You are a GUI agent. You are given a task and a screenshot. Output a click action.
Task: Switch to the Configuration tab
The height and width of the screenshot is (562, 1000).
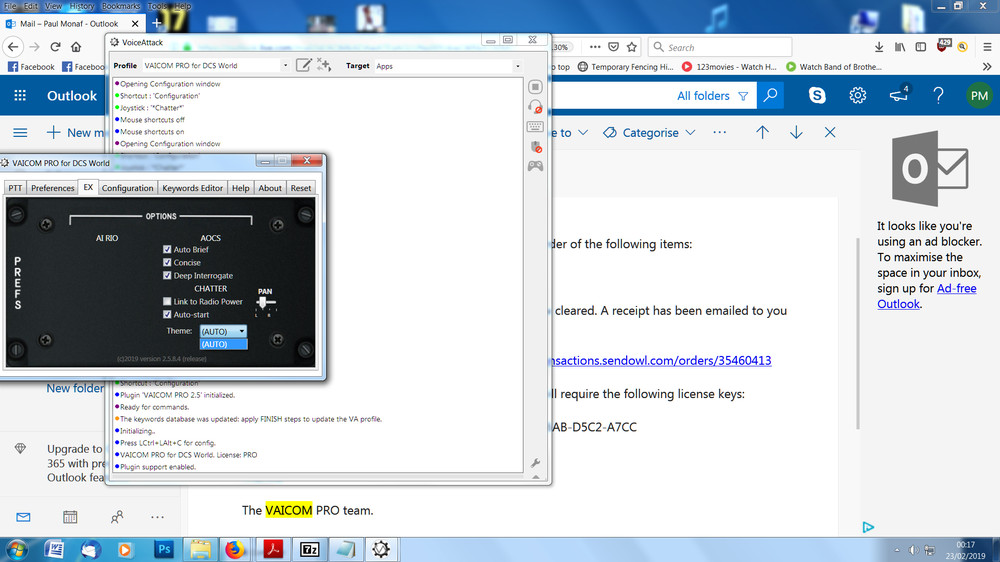[x=128, y=188]
